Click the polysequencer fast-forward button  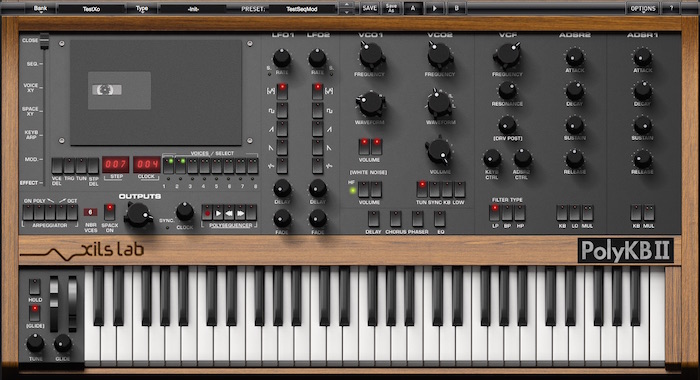241,213
